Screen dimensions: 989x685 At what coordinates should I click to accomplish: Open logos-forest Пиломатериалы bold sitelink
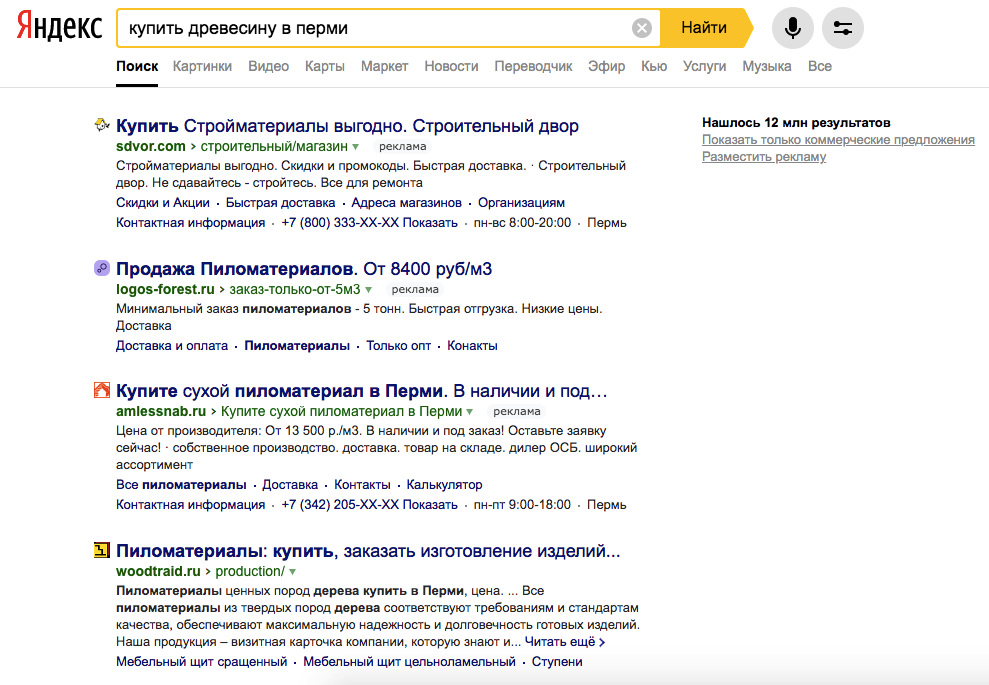coord(296,346)
